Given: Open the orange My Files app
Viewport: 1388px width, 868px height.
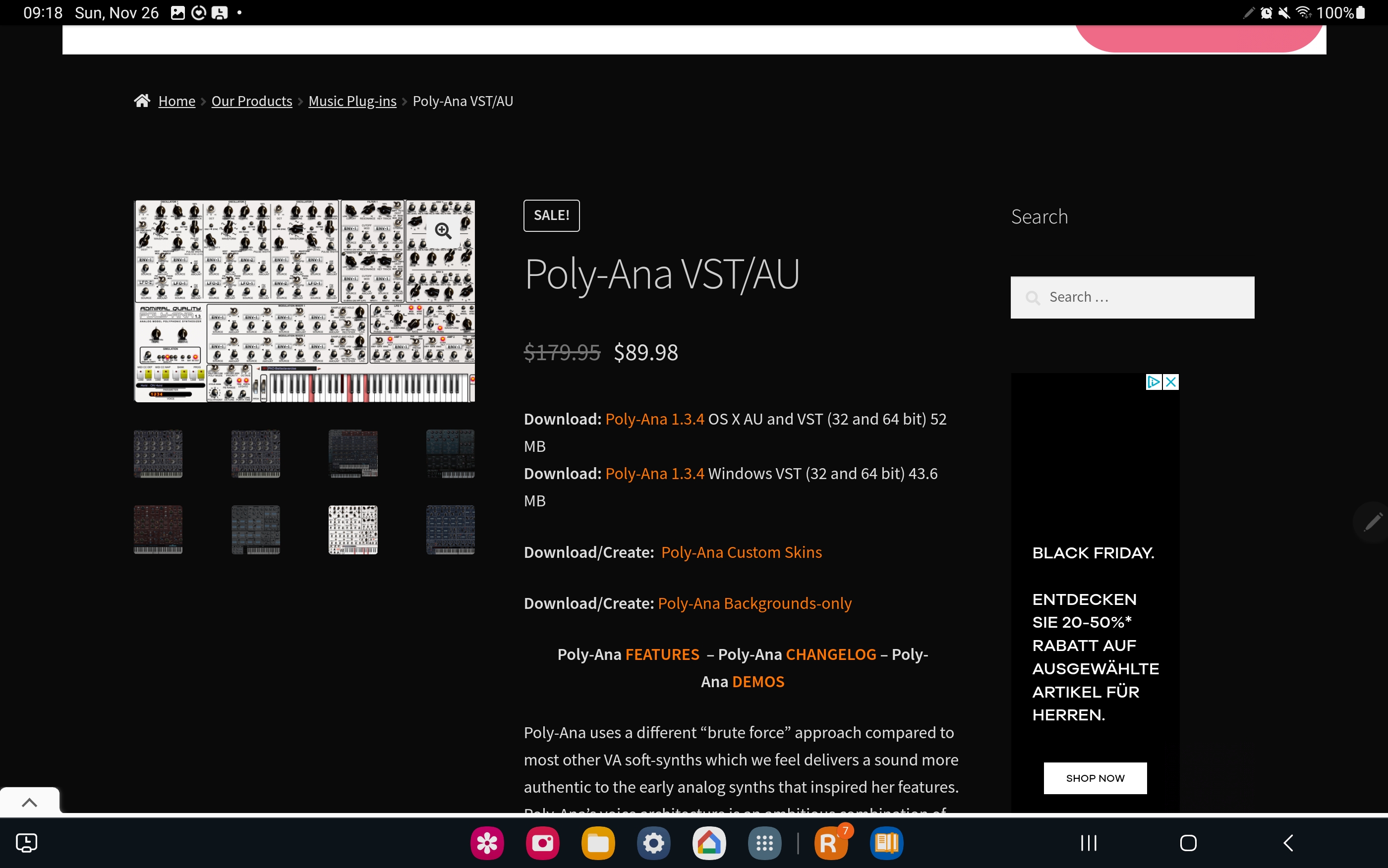Looking at the screenshot, I should tap(598, 843).
